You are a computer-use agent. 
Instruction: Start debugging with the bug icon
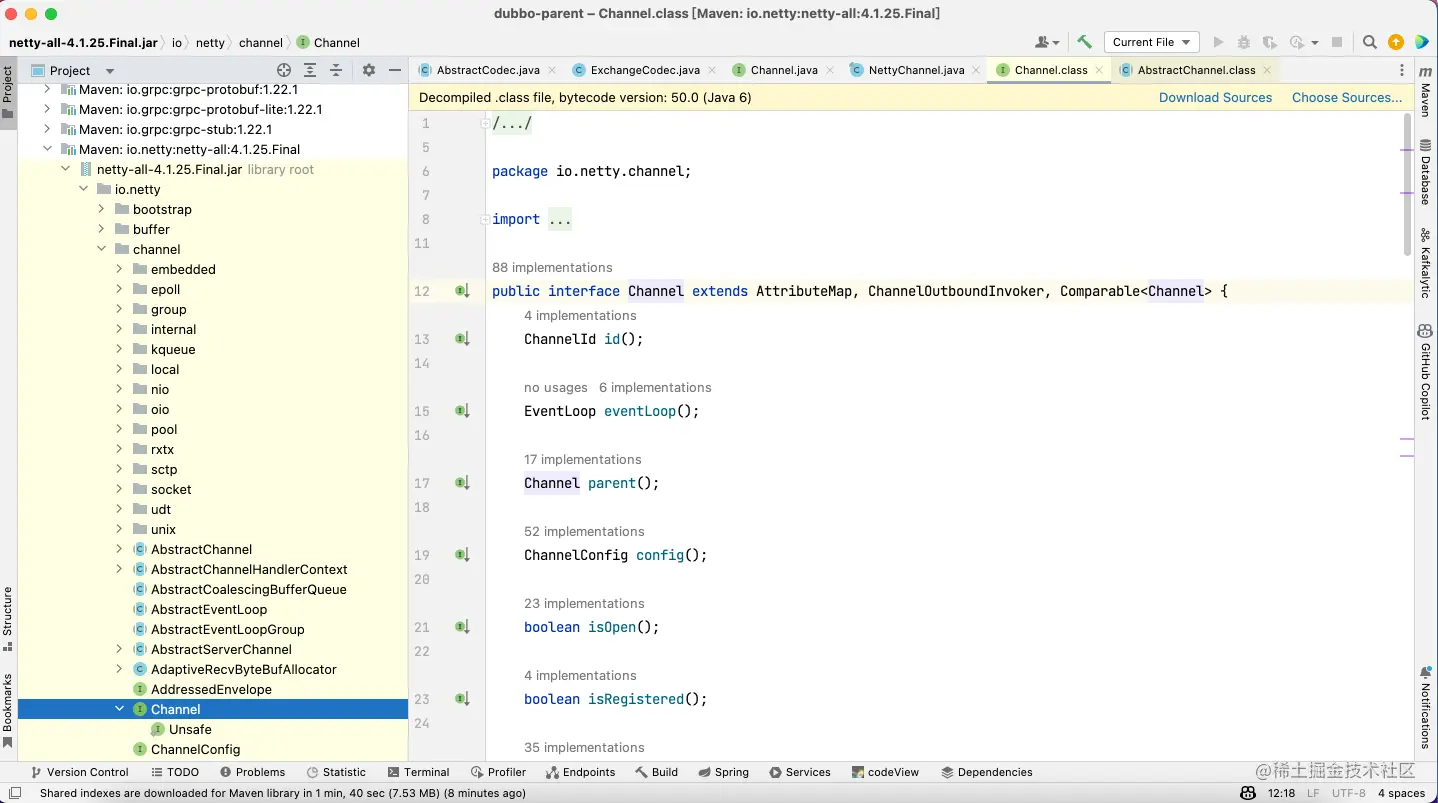pos(1244,42)
